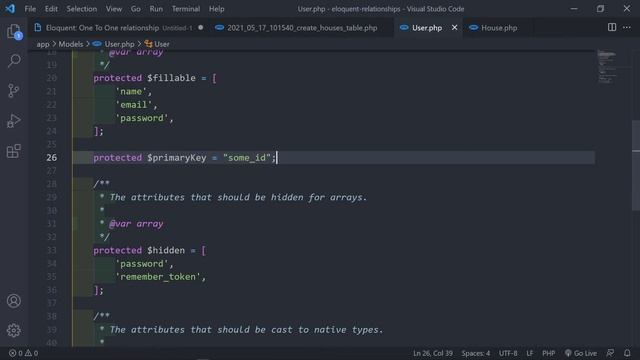Screen dimensions: 640x360
Task: Restore down the VS Code window
Action: (x=600, y=9)
